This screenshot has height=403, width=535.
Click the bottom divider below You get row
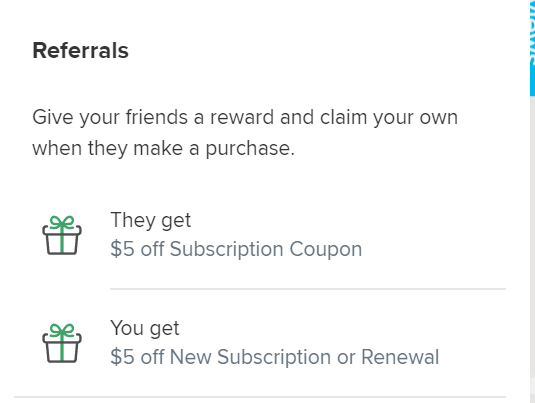(260, 397)
